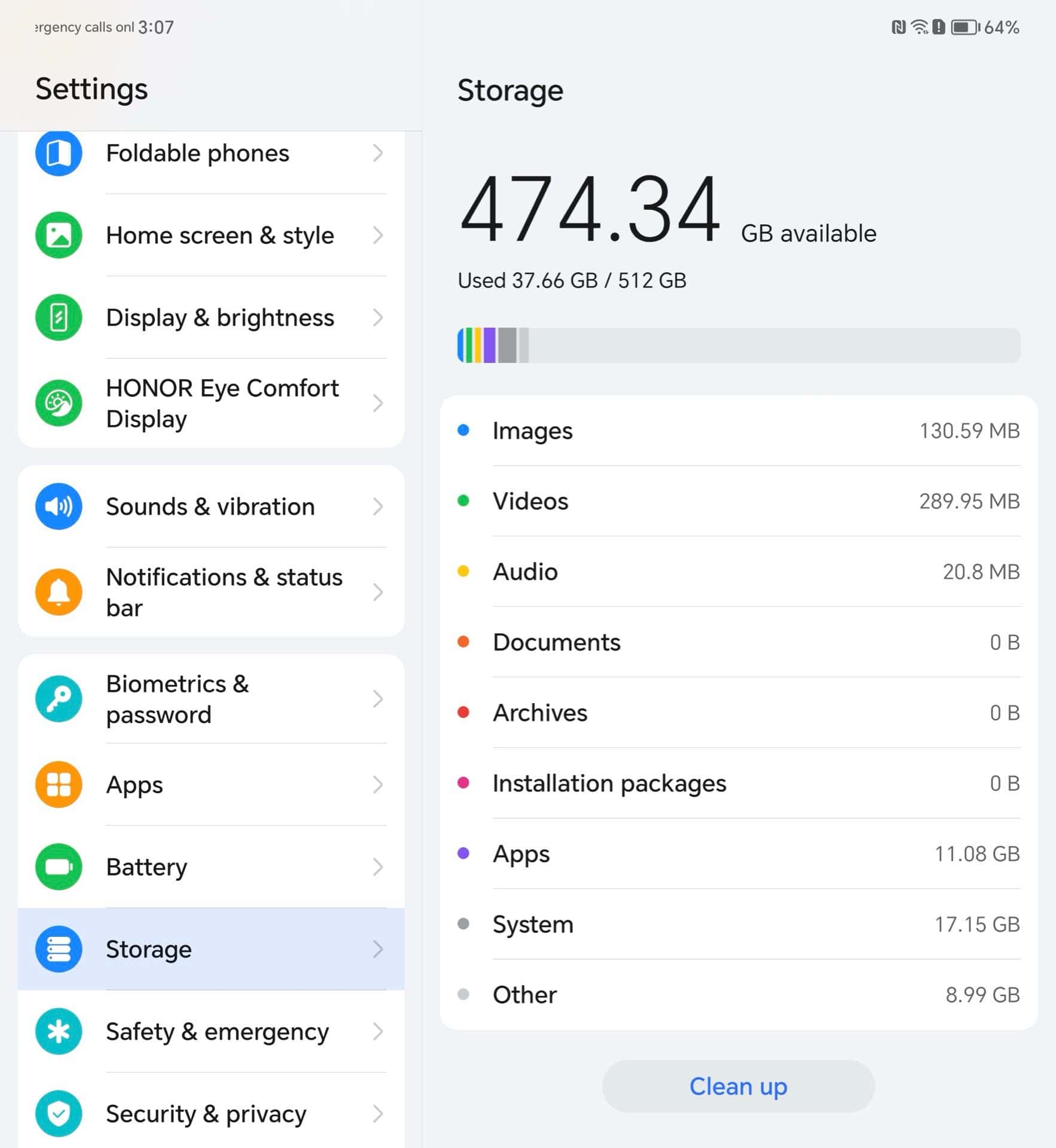Viewport: 1056px width, 1148px height.
Task: Open Display & brightness settings
Action: click(211, 317)
